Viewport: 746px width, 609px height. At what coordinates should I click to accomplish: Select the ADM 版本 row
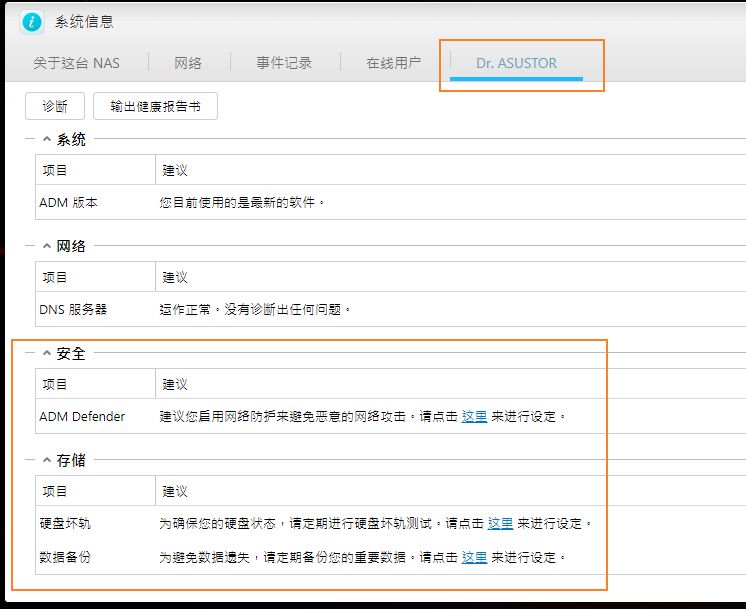(391, 203)
